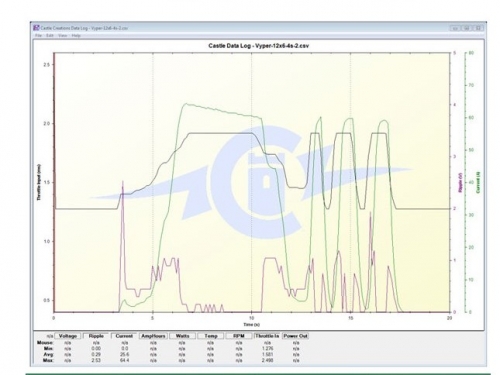Minimize the Data Log window
This screenshot has height=375, width=500.
click(x=455, y=28)
